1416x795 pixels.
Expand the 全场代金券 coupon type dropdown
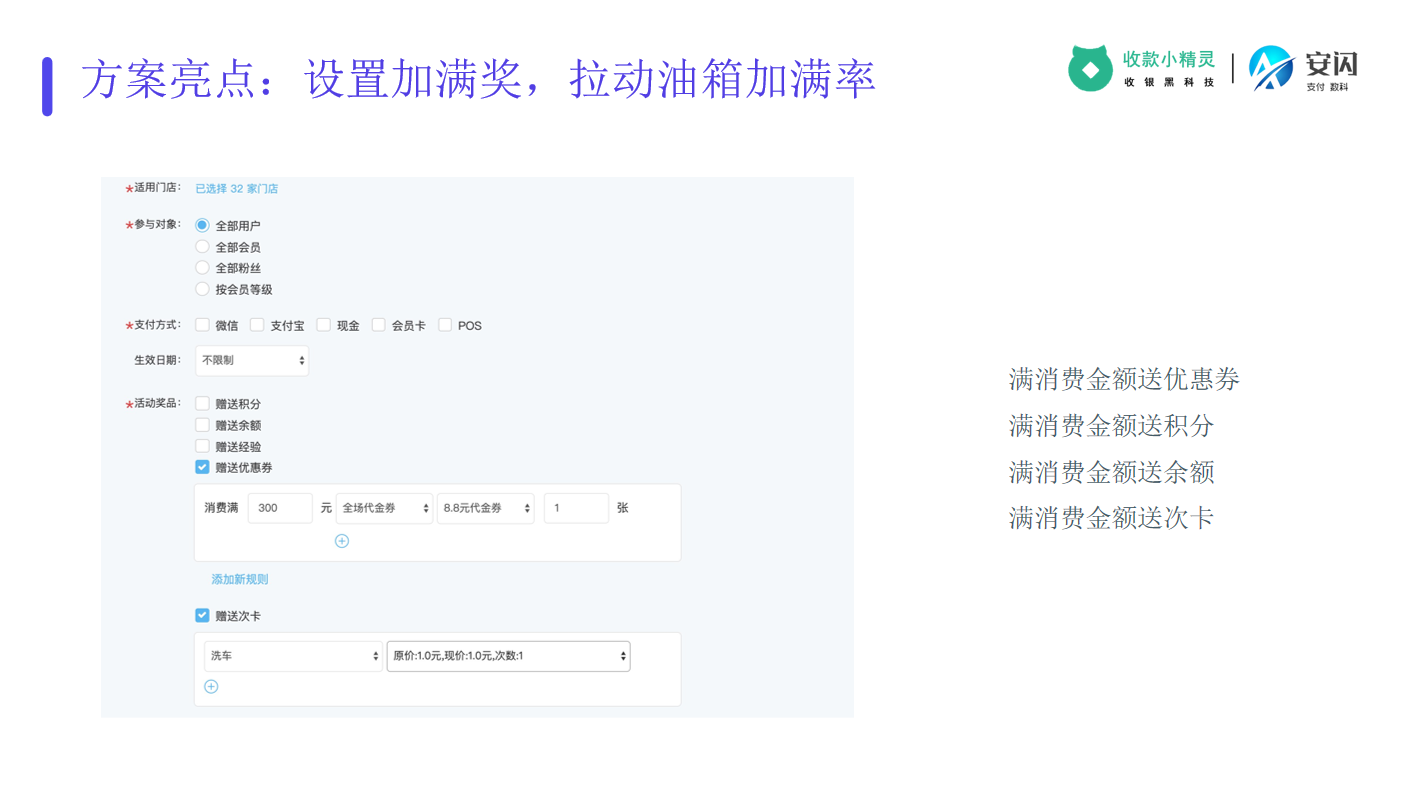(x=385, y=508)
